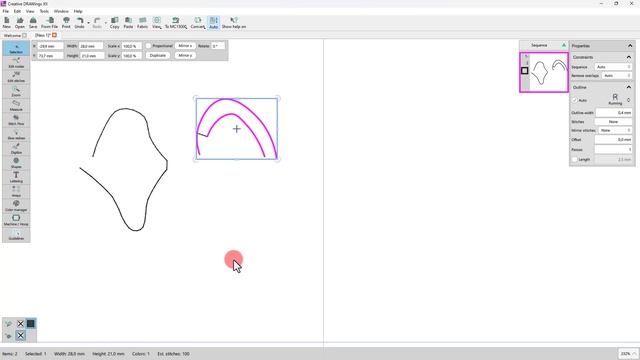Click the no-fill X swatch beside the dark color

tap(20, 324)
